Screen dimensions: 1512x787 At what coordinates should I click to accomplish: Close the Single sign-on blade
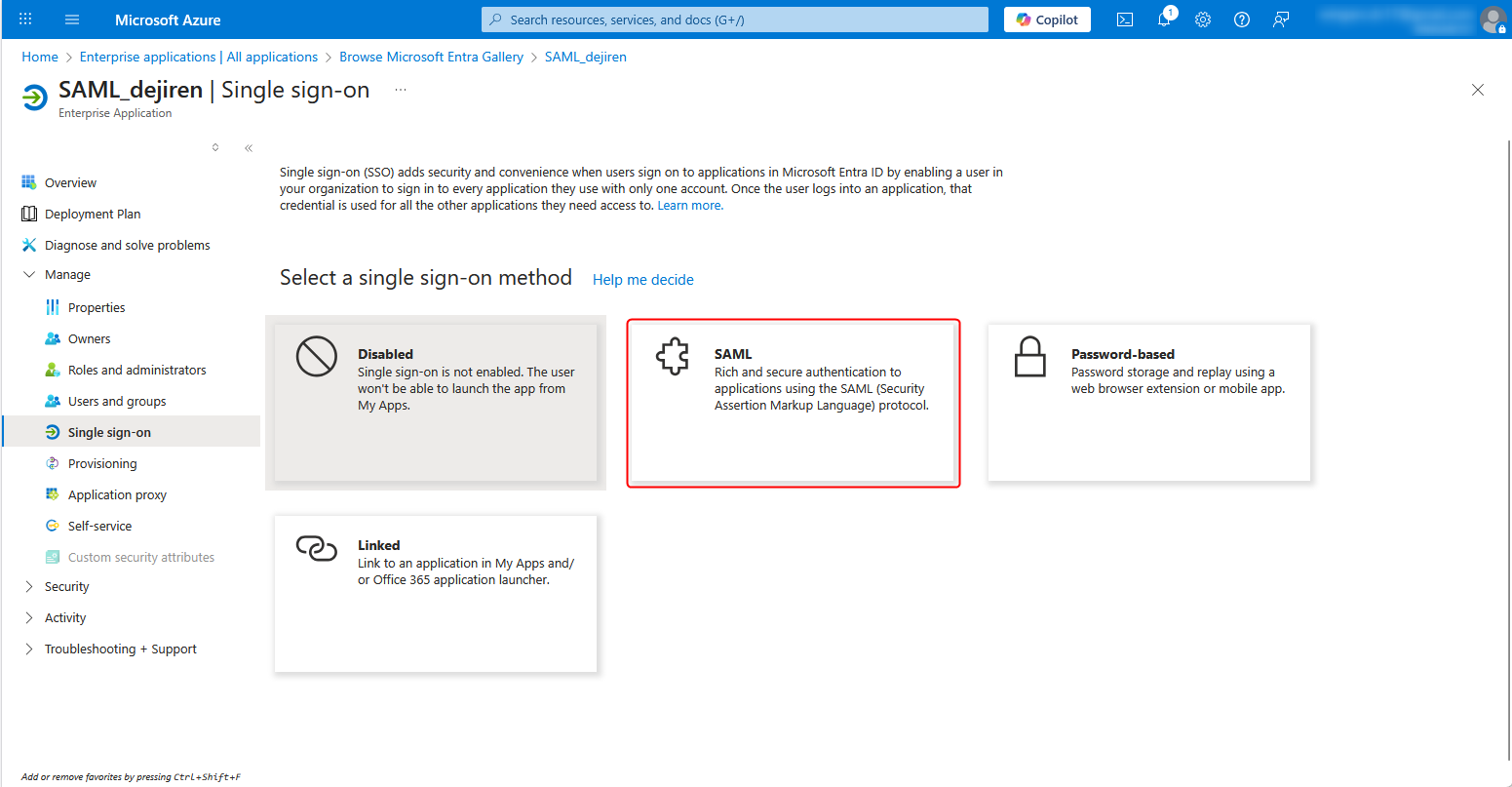[x=1478, y=90]
